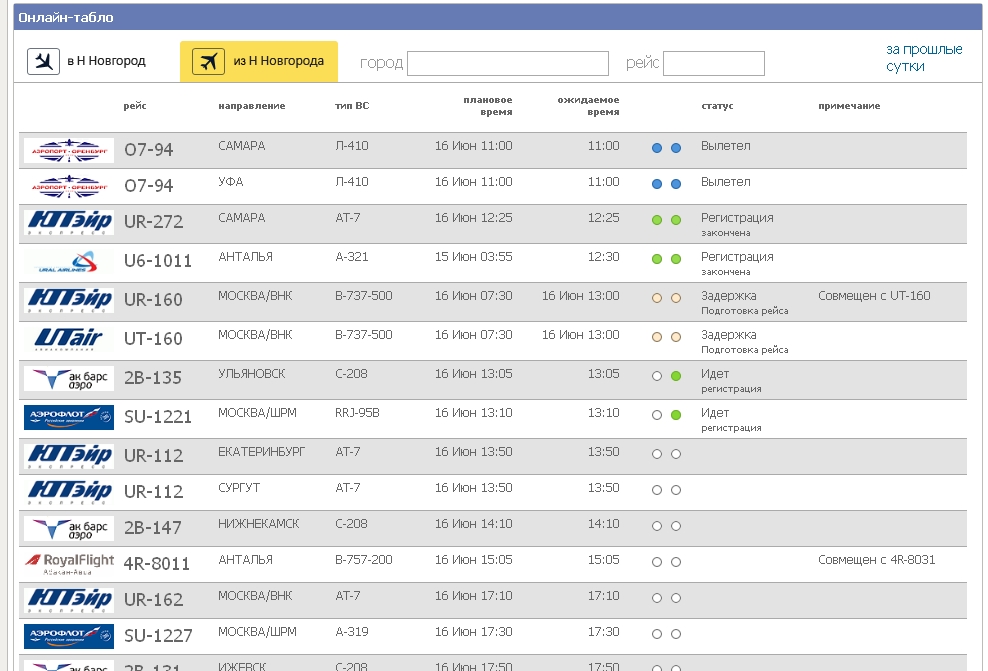Image resolution: width=988 pixels, height=671 pixels.
Task: Click the 'примечание' column header
Action: (849, 106)
